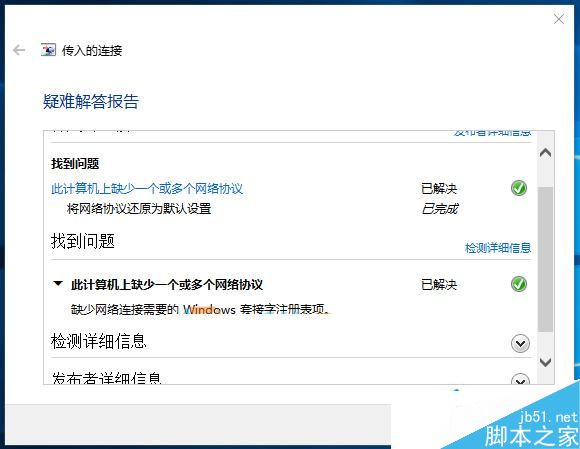
Task: Collapse the bold 此计算机上缺少一个或多个网络协议 item
Action: 58,284
